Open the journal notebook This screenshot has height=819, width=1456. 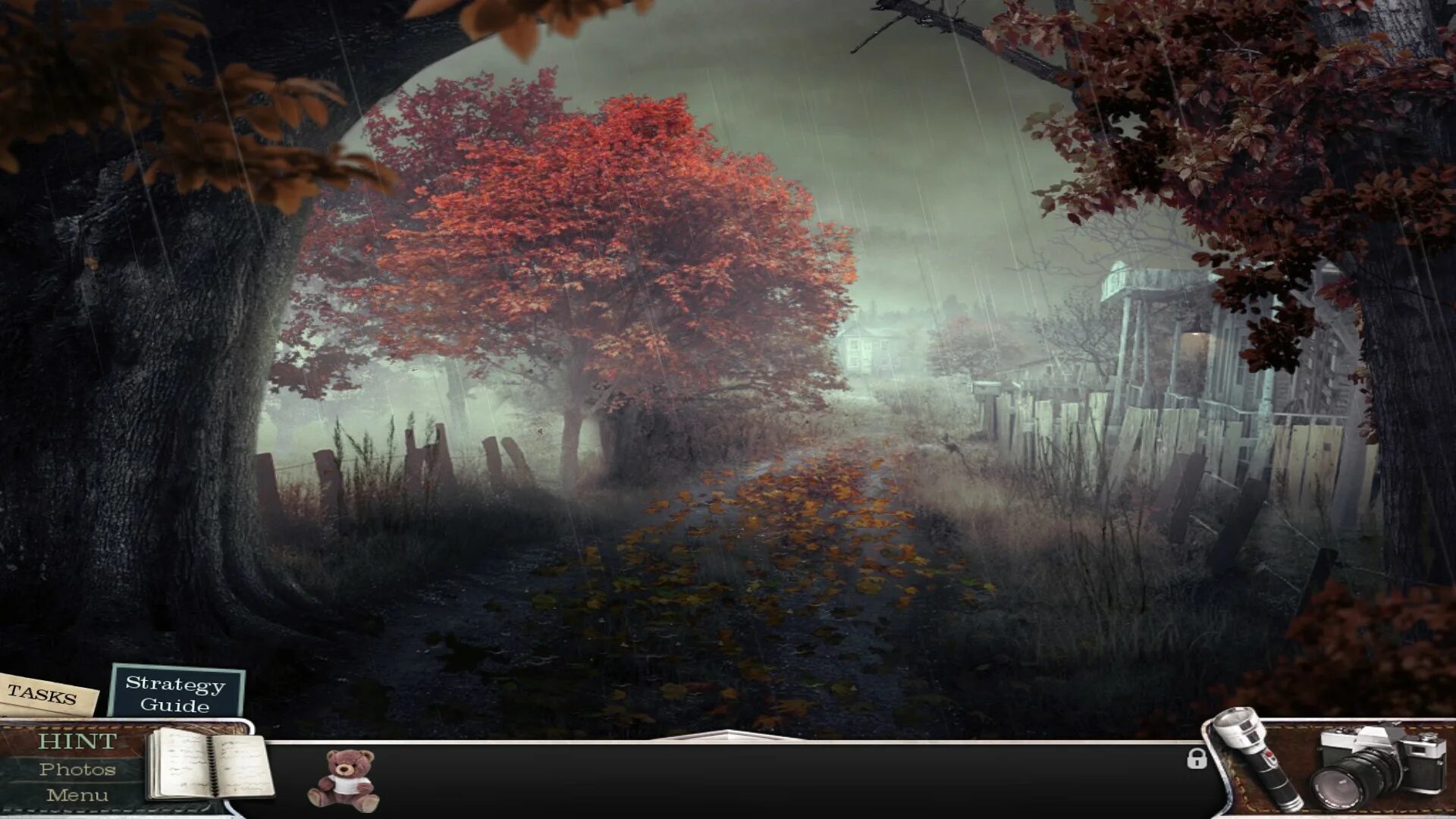[209, 764]
